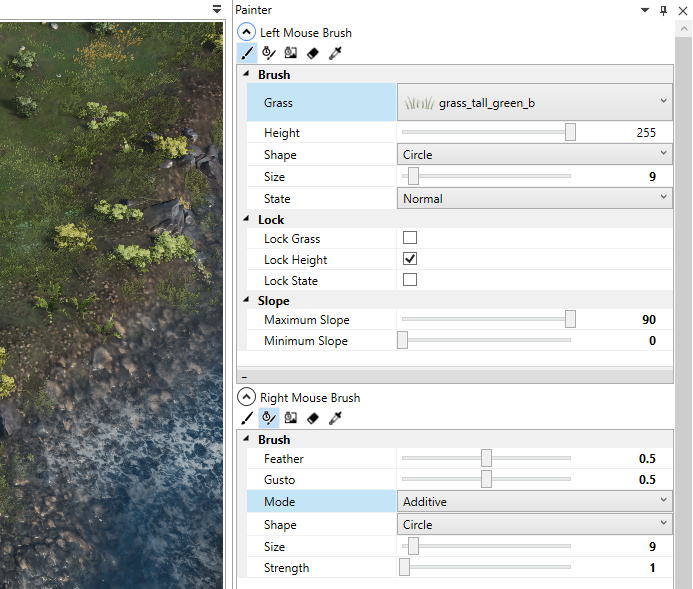
Task: Collapse the Brush group in Left Mouse Brush
Action: tap(246, 74)
